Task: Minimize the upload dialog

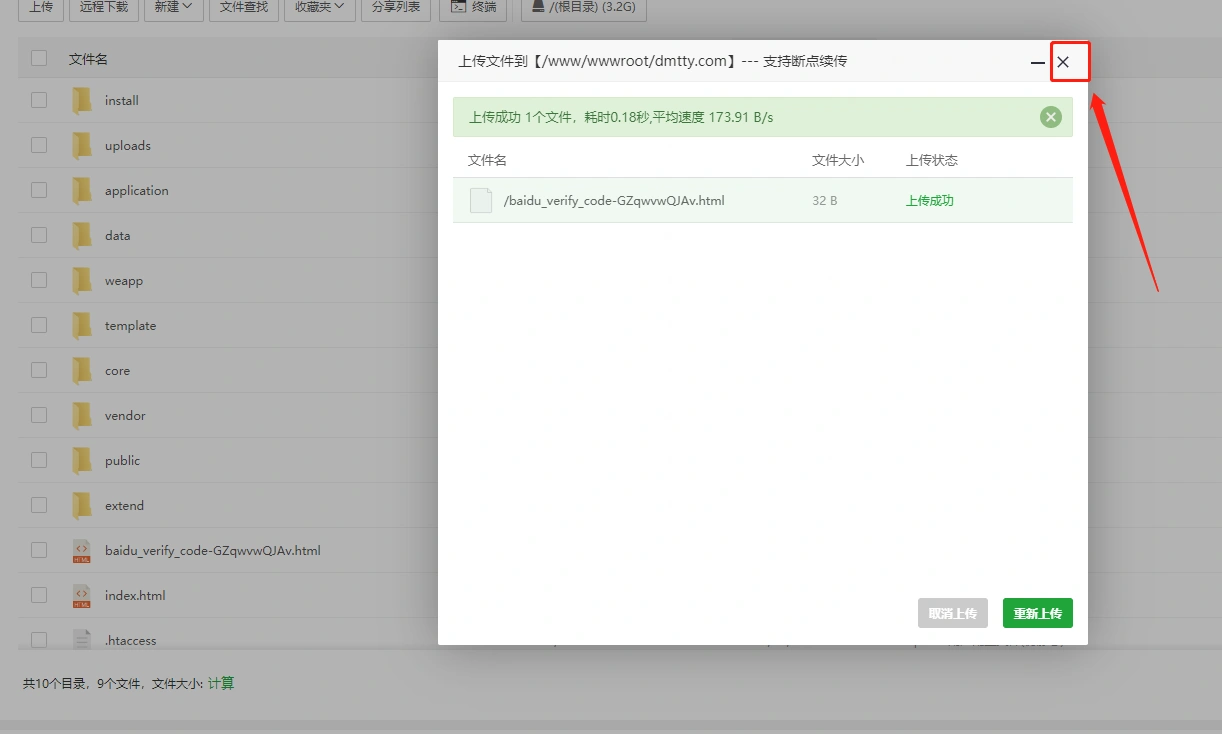Action: (1038, 62)
